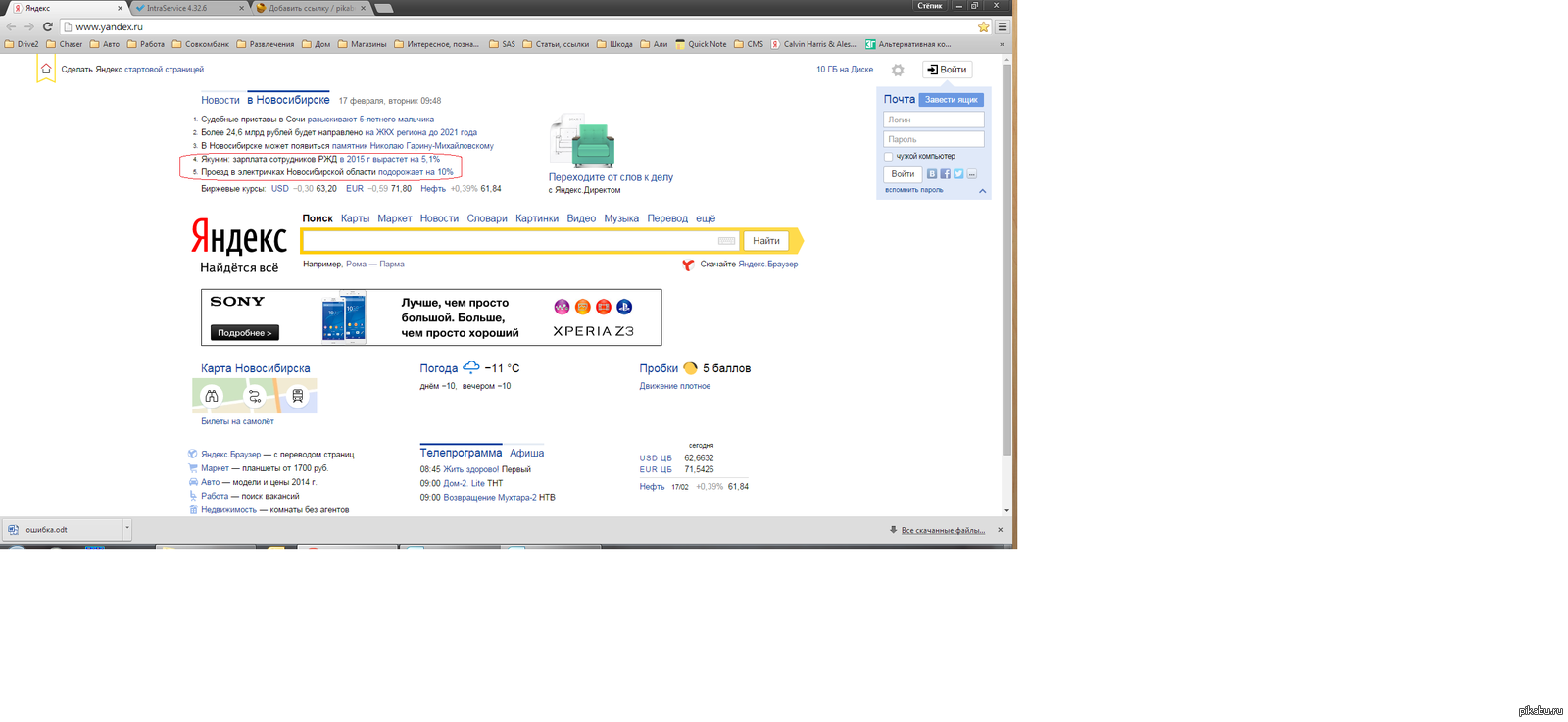Click the binoculars panorama icon on map

[x=212, y=396]
